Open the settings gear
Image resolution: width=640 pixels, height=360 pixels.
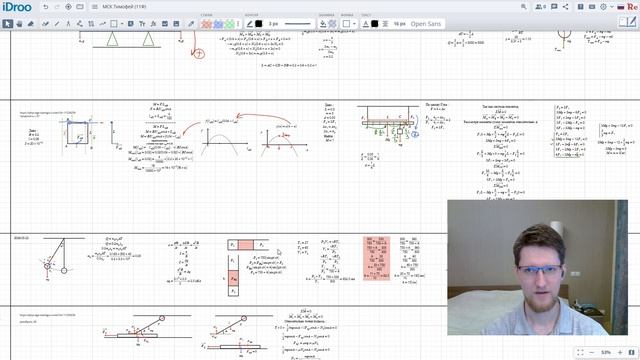pos(603,7)
